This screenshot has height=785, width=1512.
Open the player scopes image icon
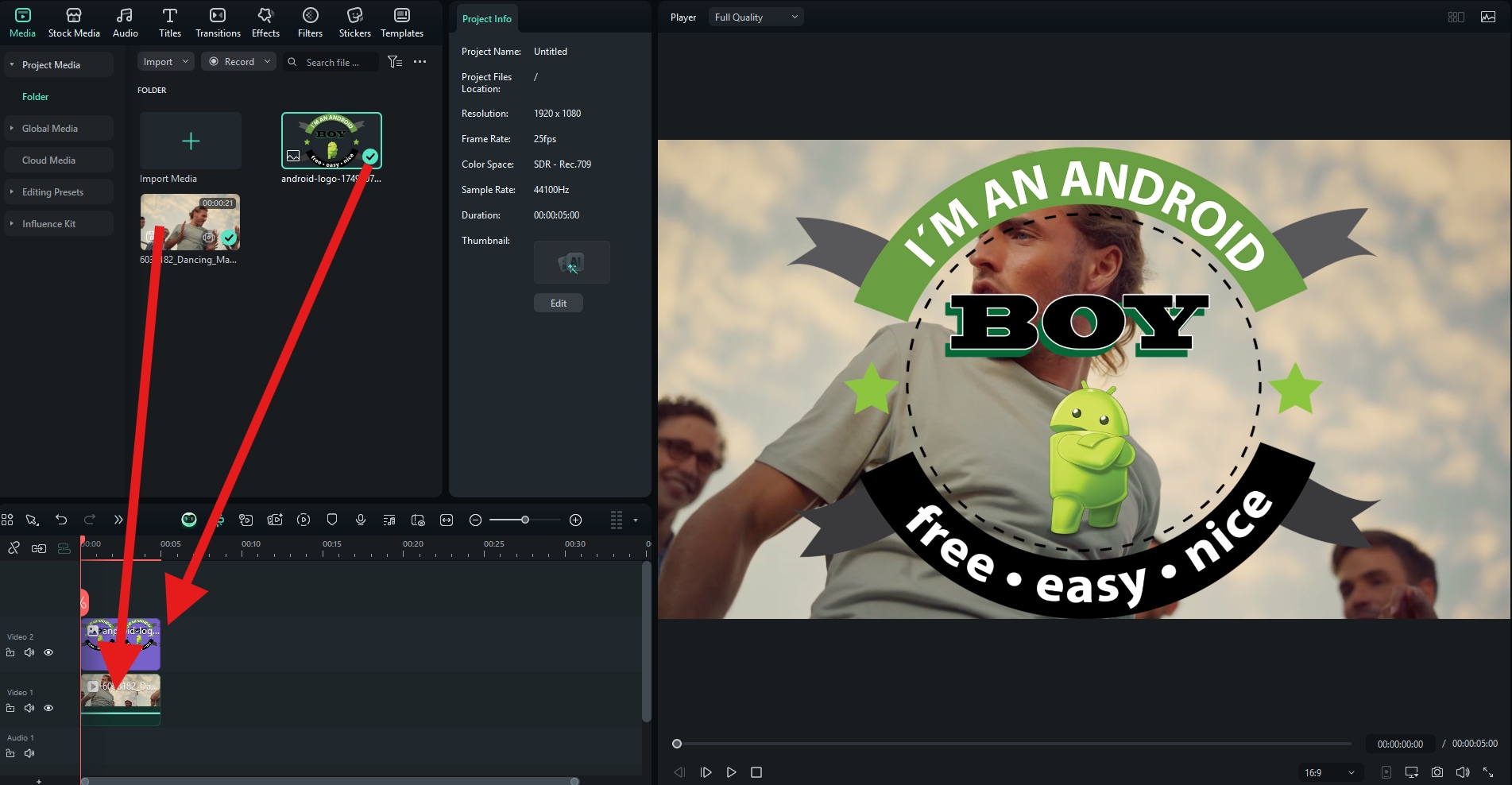click(1488, 17)
